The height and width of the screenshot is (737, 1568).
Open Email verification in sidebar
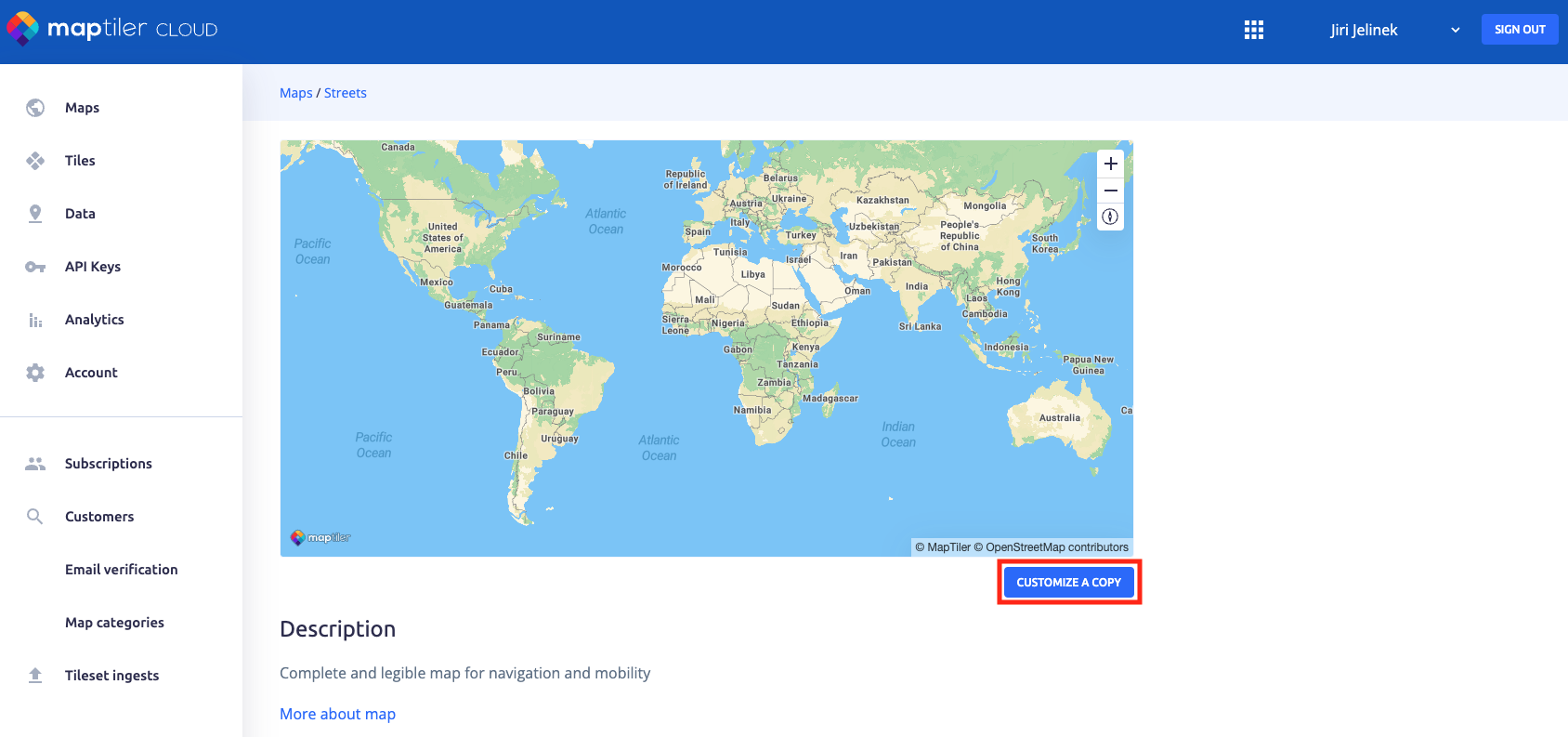(x=121, y=570)
